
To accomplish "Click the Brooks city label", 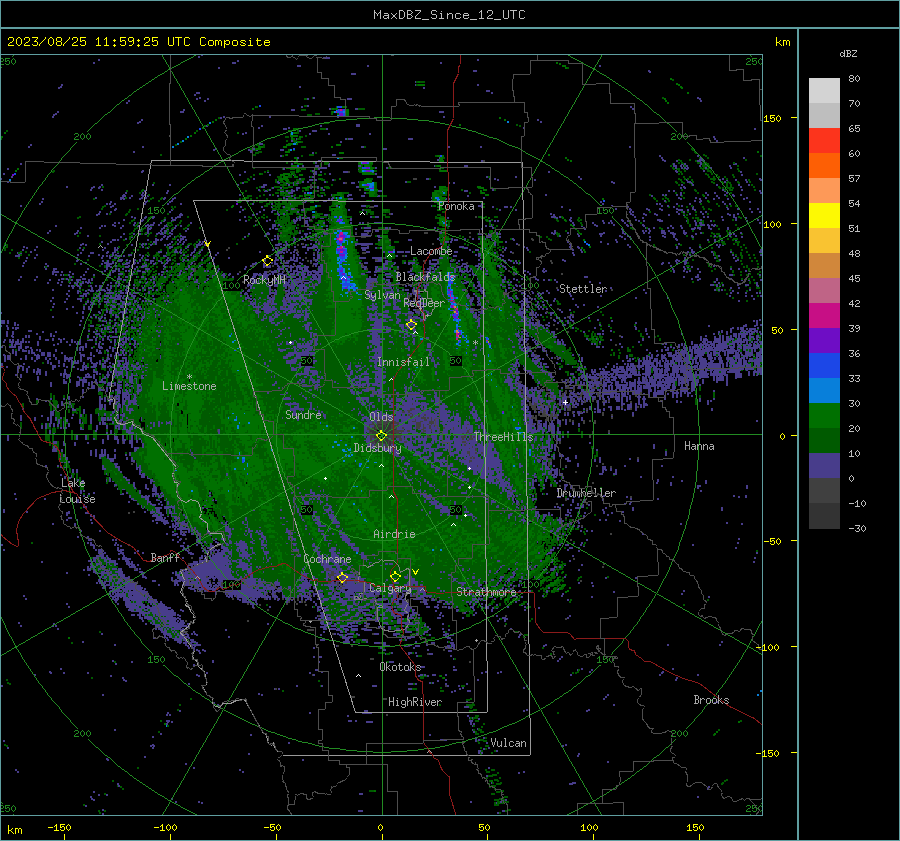I will (x=711, y=700).
